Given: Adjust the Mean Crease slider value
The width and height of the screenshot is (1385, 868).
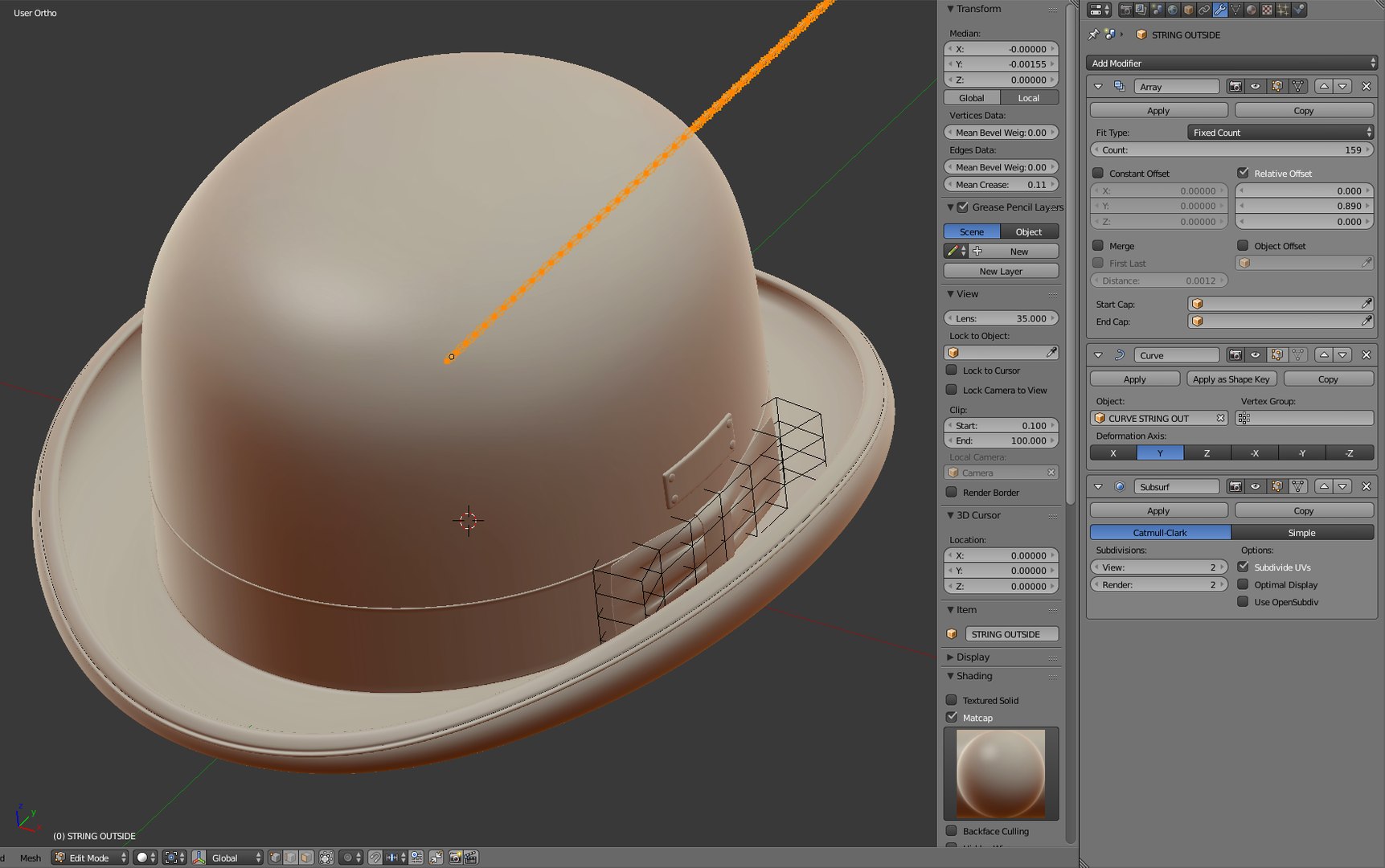Looking at the screenshot, I should coord(1001,184).
